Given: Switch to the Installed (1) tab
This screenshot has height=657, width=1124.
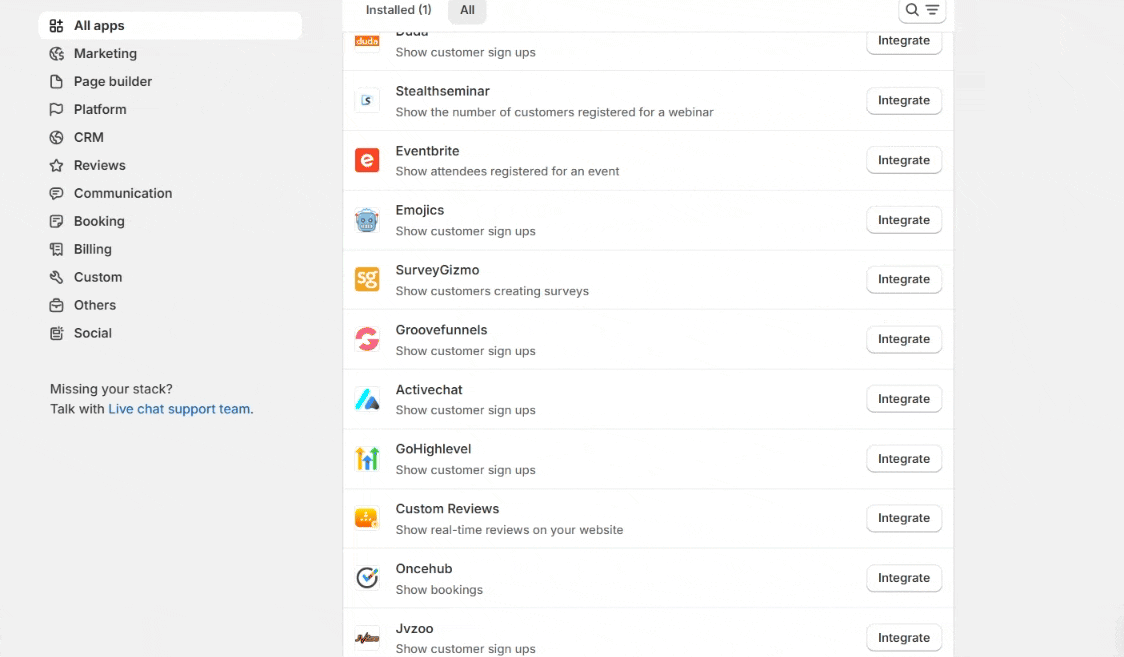Looking at the screenshot, I should click(399, 10).
